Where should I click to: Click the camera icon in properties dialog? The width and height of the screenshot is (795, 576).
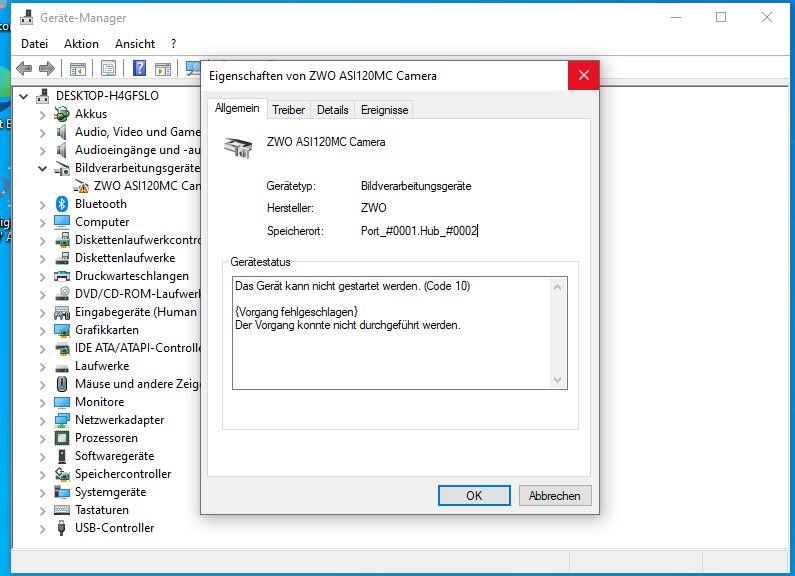pos(238,147)
